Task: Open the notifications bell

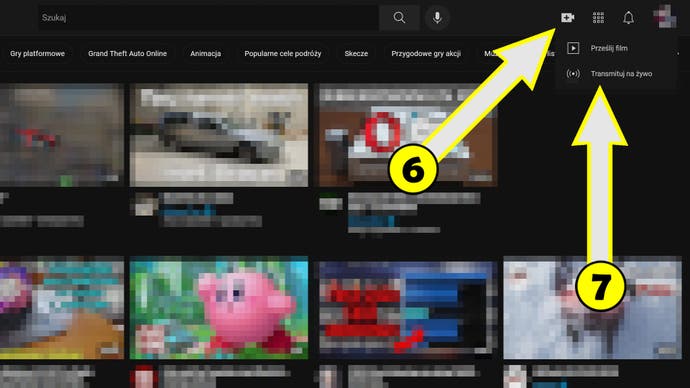Action: [628, 18]
